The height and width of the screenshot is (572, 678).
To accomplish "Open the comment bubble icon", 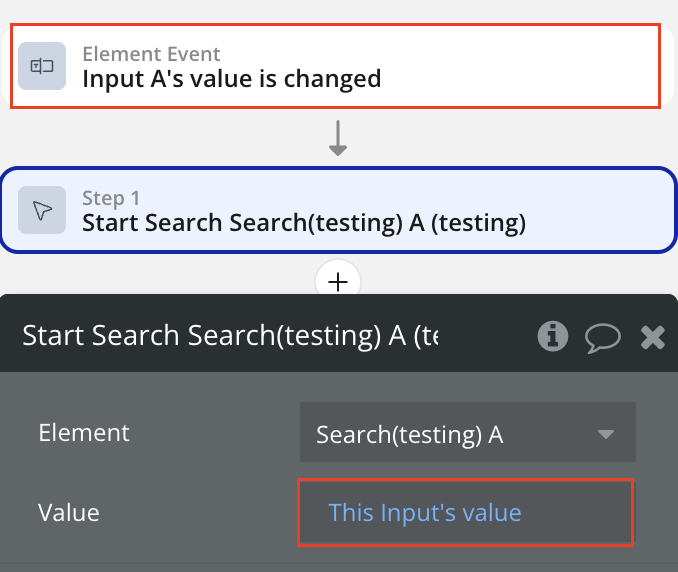I will 602,336.
